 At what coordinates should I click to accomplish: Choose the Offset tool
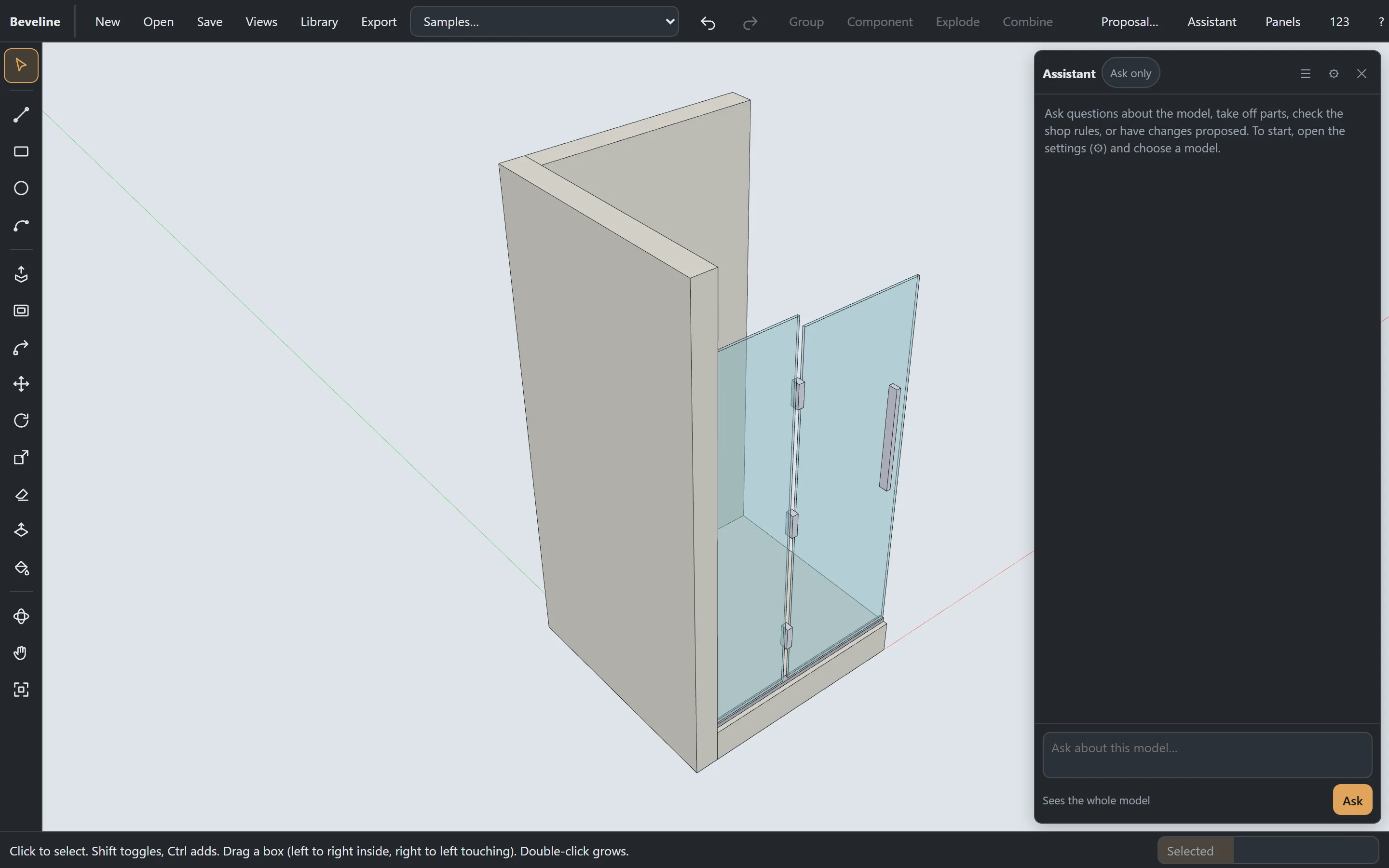pyautogui.click(x=21, y=311)
